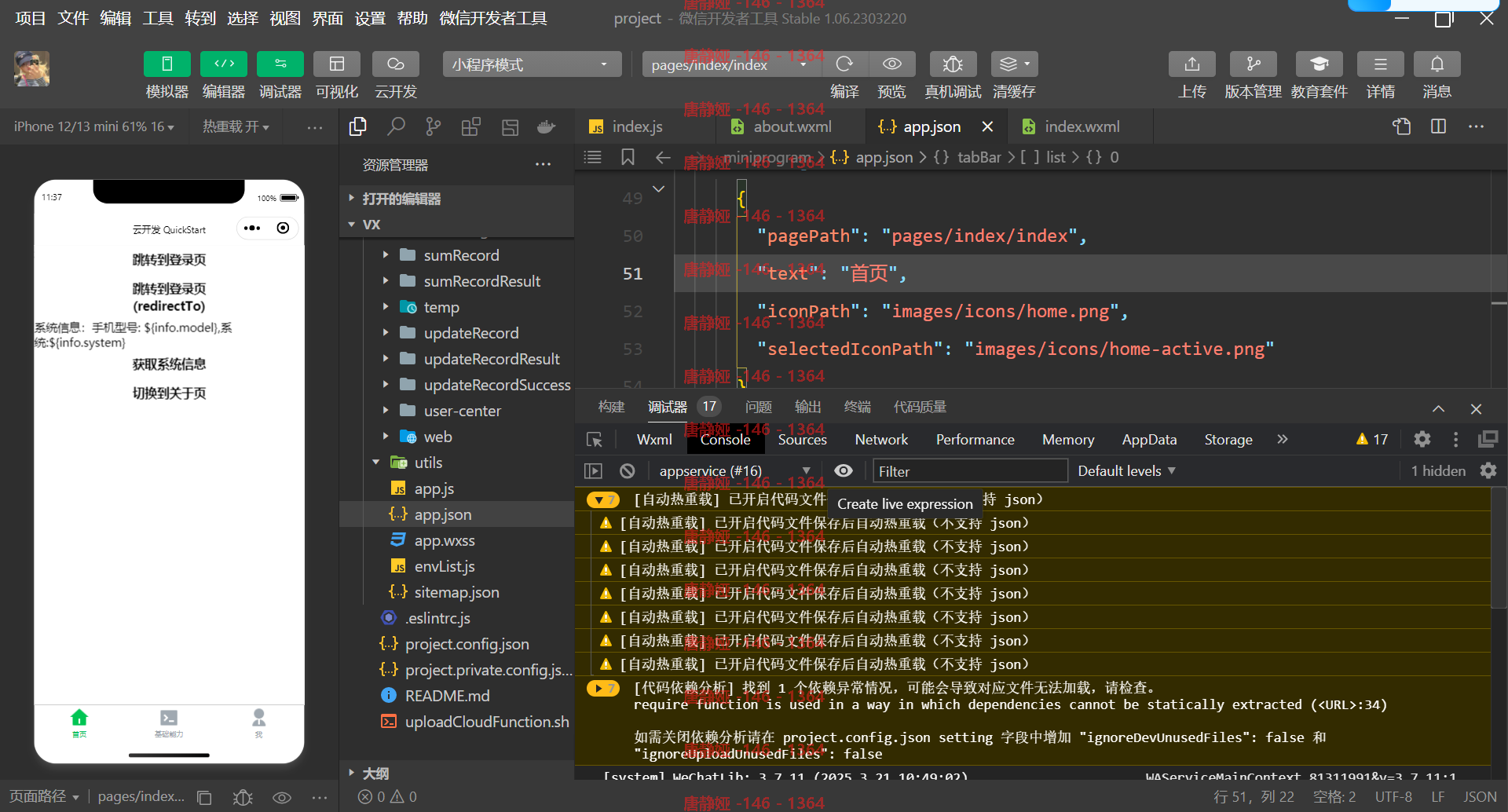Open the source control icon

click(433, 126)
